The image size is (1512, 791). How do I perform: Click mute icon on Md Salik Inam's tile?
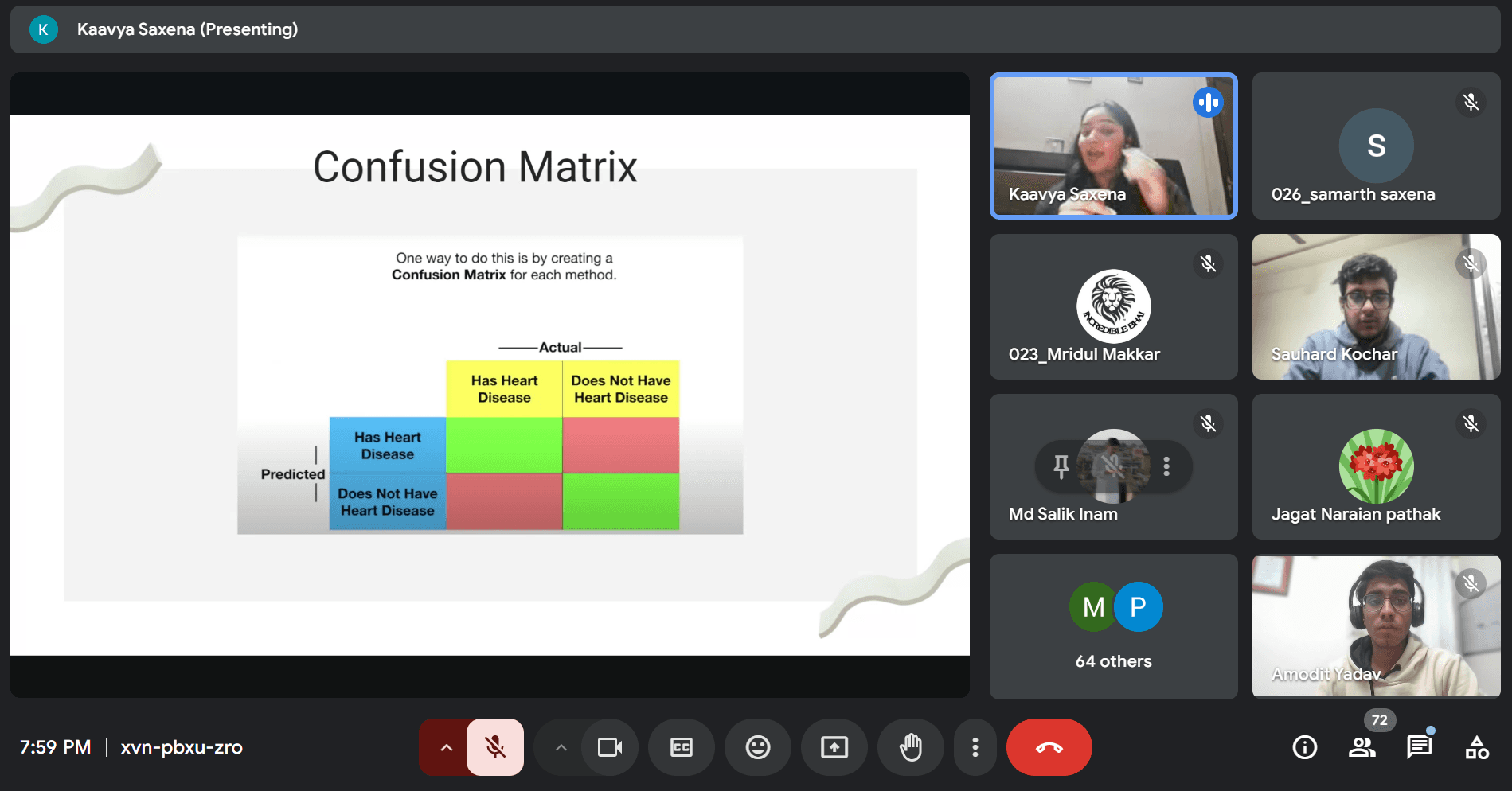1114,466
